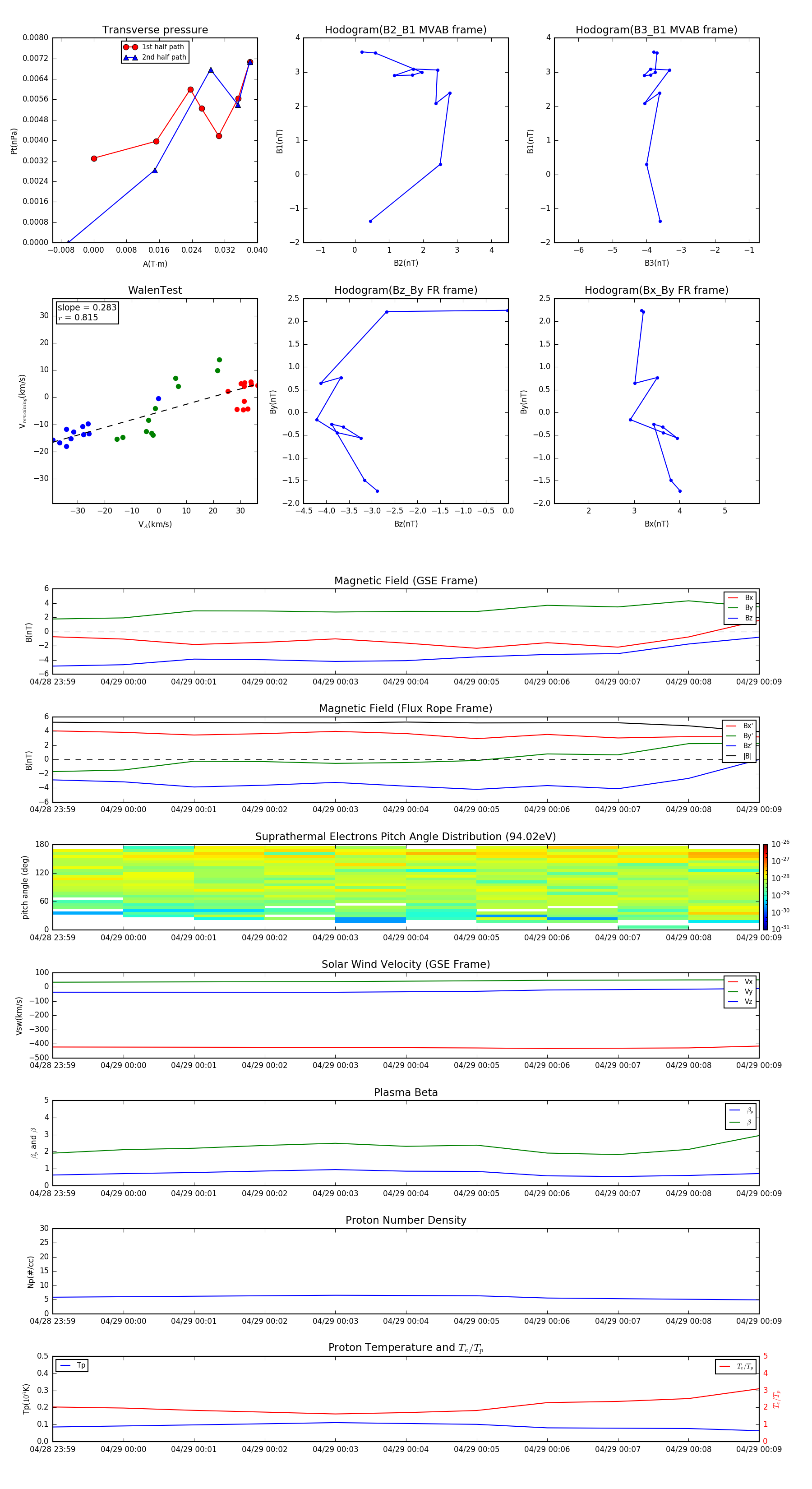Click the '04/28 23:59' tick under GSE plot
The height and width of the screenshot is (1489, 812).
pos(53,682)
